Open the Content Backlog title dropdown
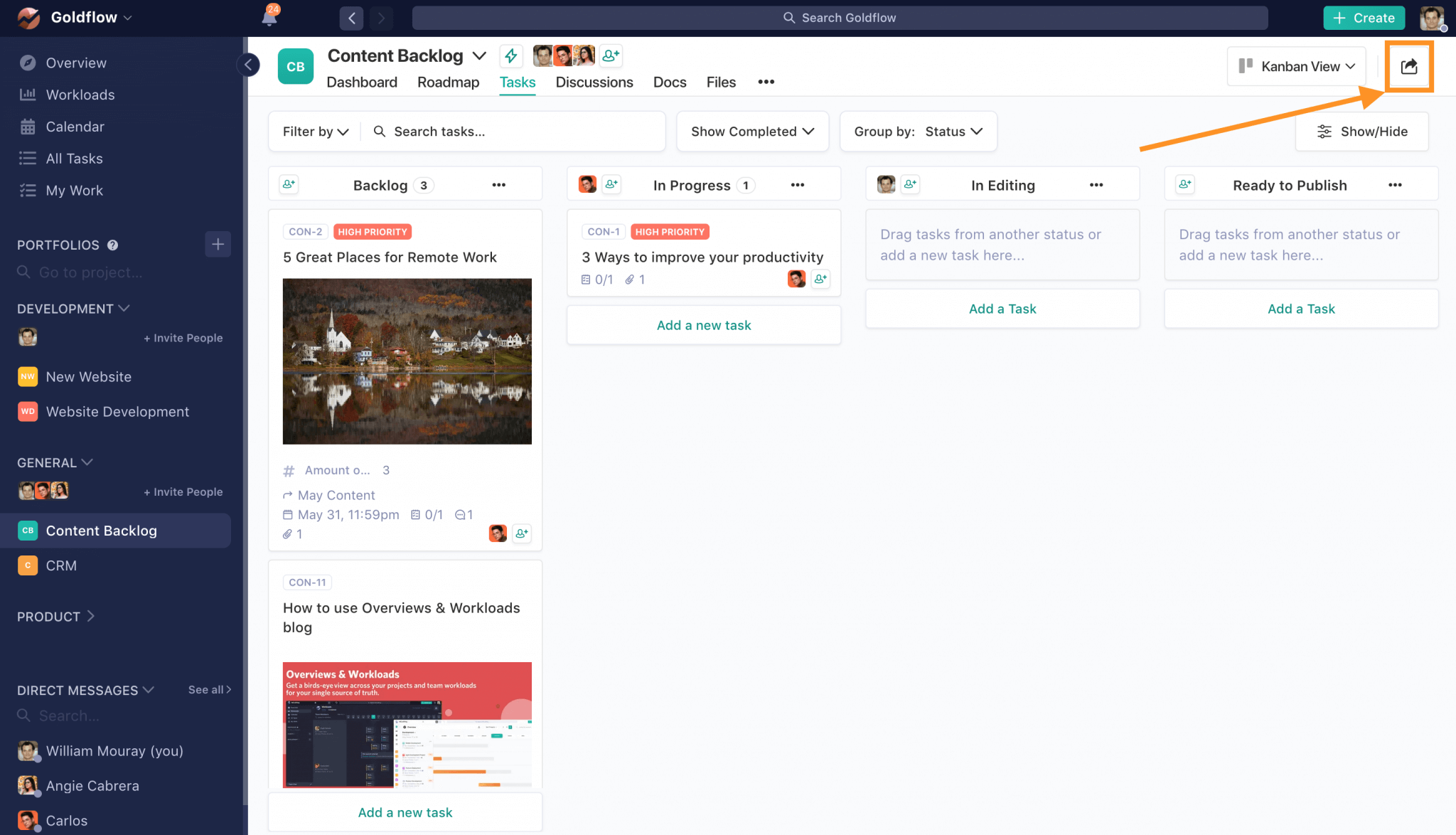Viewport: 1456px width, 835px height. (481, 55)
